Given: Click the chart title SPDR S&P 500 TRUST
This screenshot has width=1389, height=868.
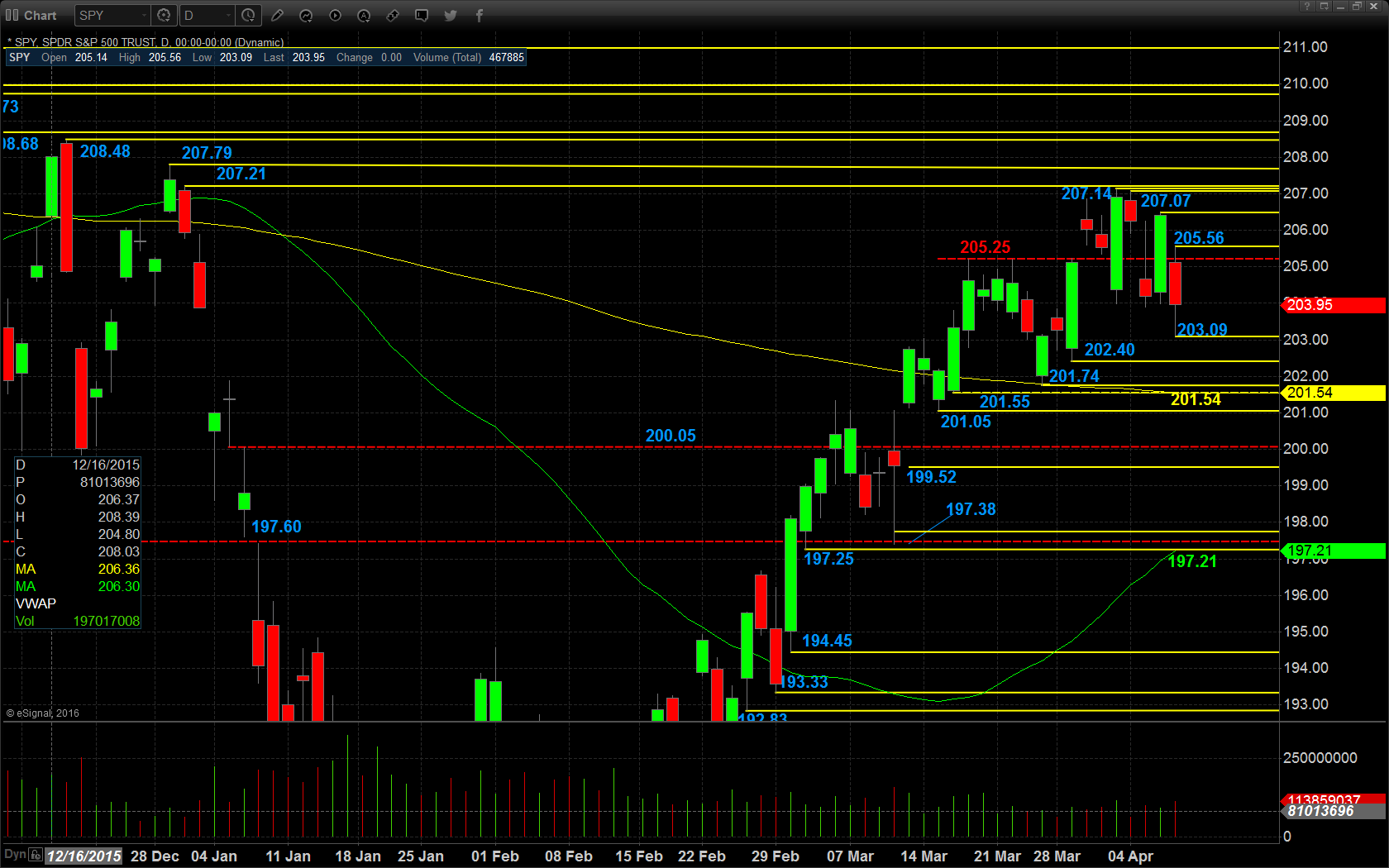Looking at the screenshot, I should (98, 42).
